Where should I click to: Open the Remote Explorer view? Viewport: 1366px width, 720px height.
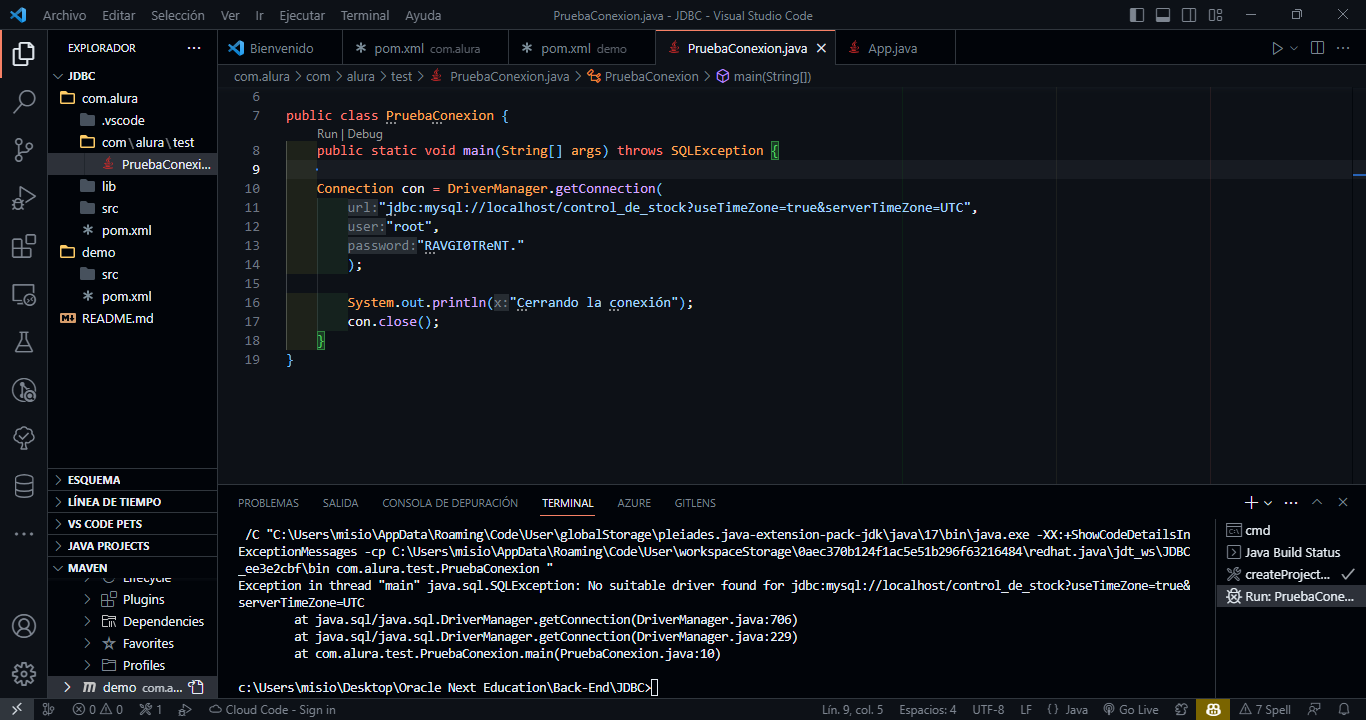pyautogui.click(x=24, y=295)
